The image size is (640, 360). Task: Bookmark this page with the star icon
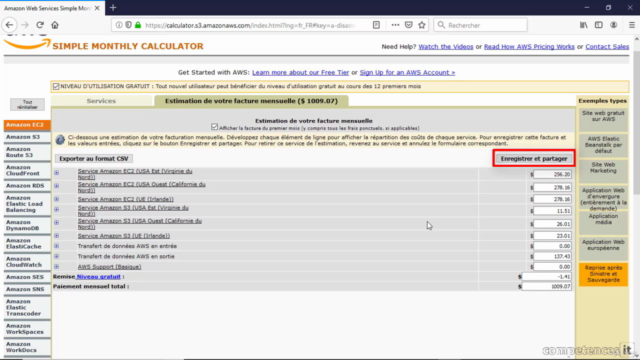[x=422, y=25]
